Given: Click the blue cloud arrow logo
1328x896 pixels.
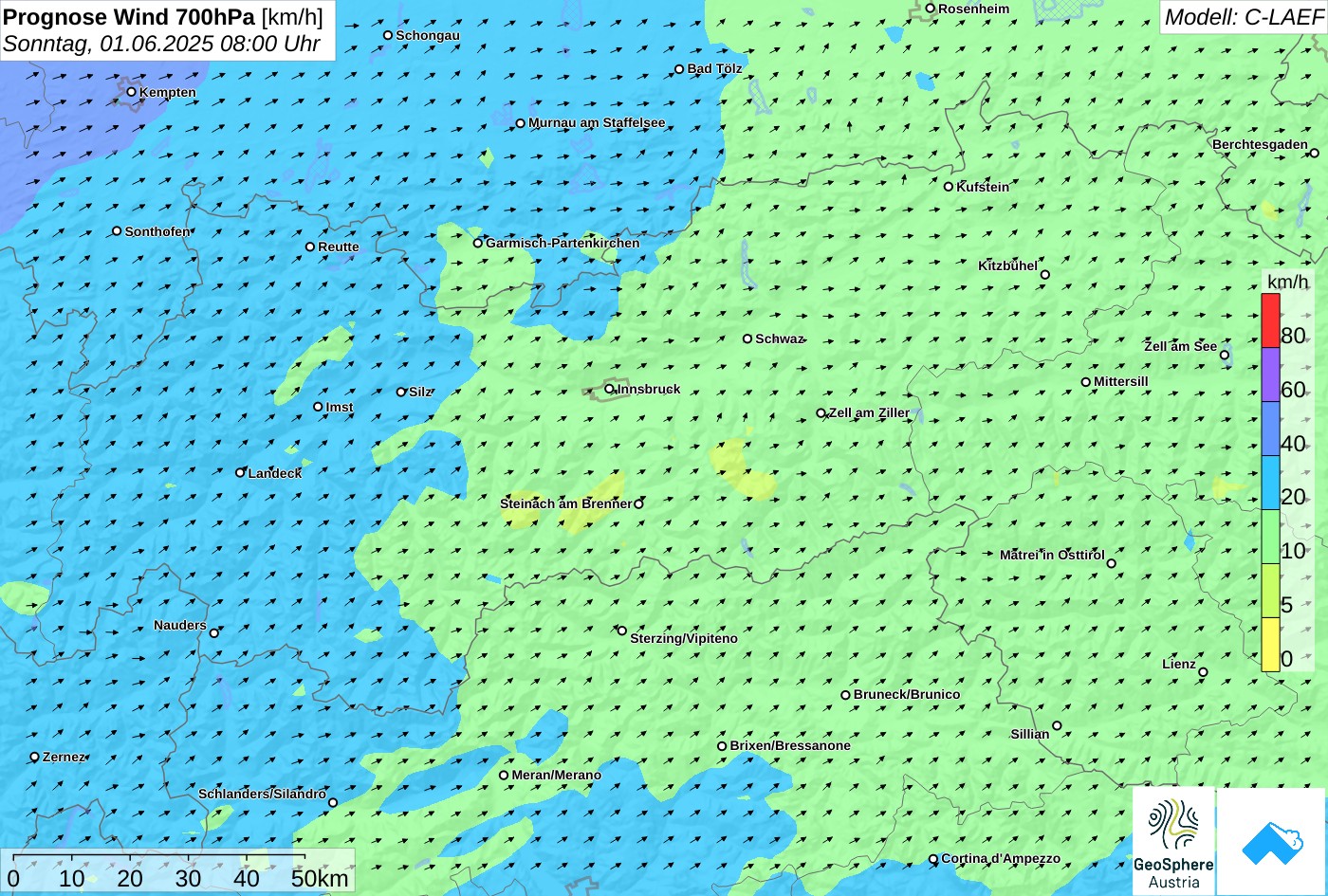Looking at the screenshot, I should [1271, 841].
